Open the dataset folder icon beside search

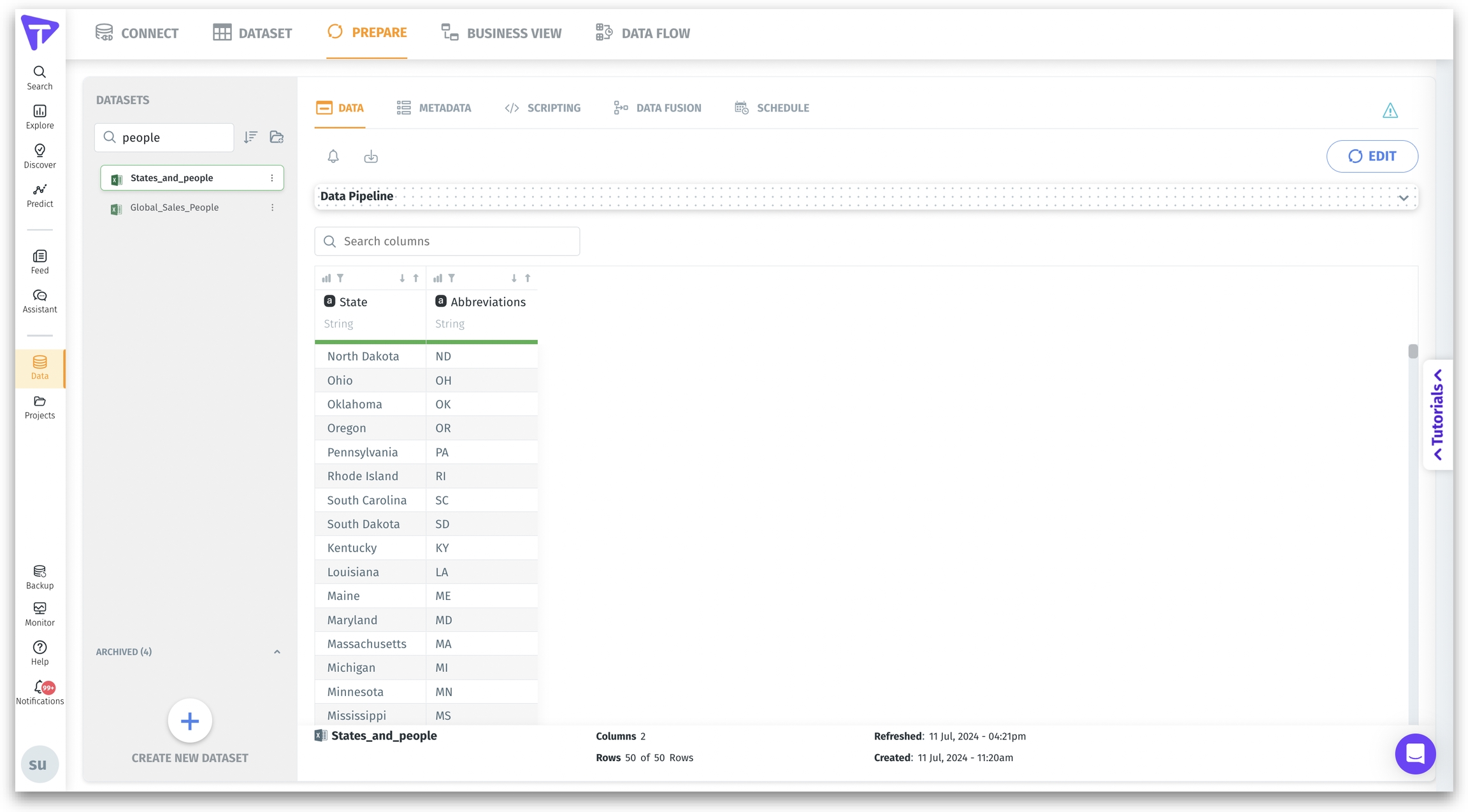(277, 137)
